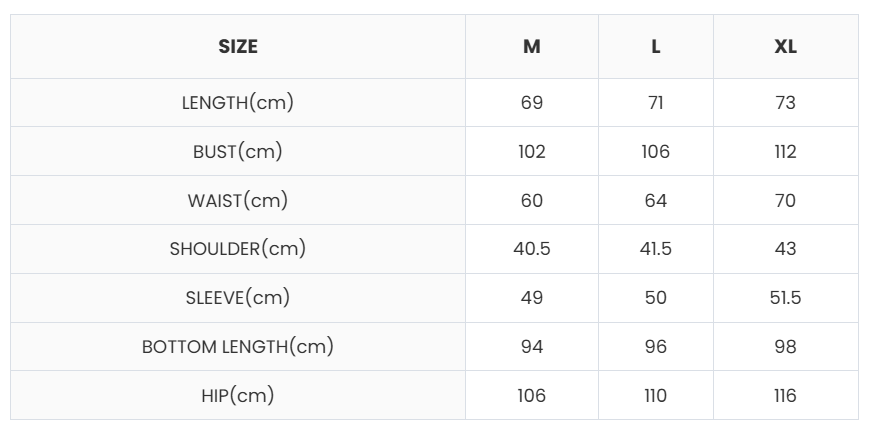Select the M size header
Image resolution: width=871 pixels, height=433 pixels.
point(532,47)
